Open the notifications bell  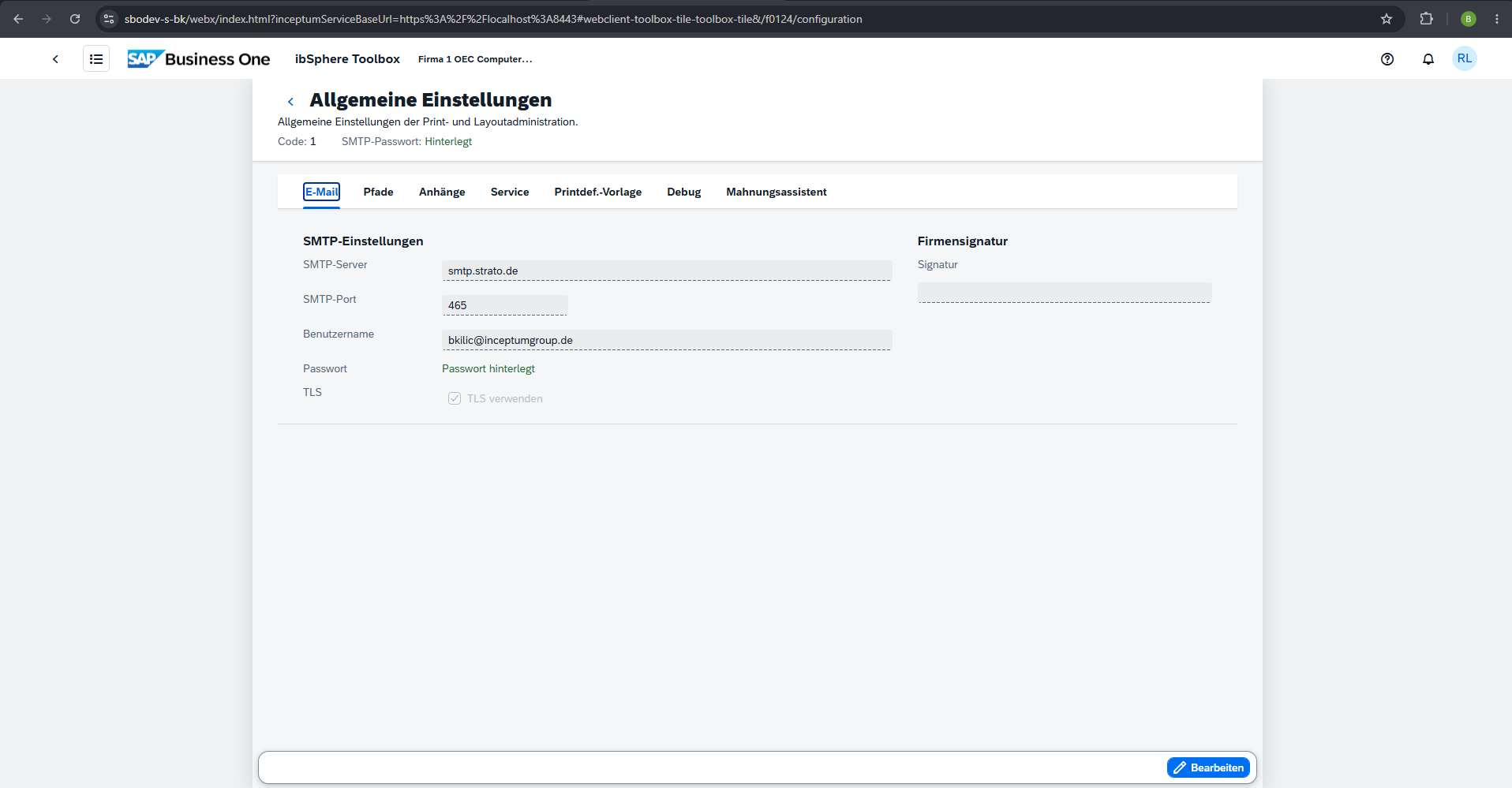[x=1428, y=59]
